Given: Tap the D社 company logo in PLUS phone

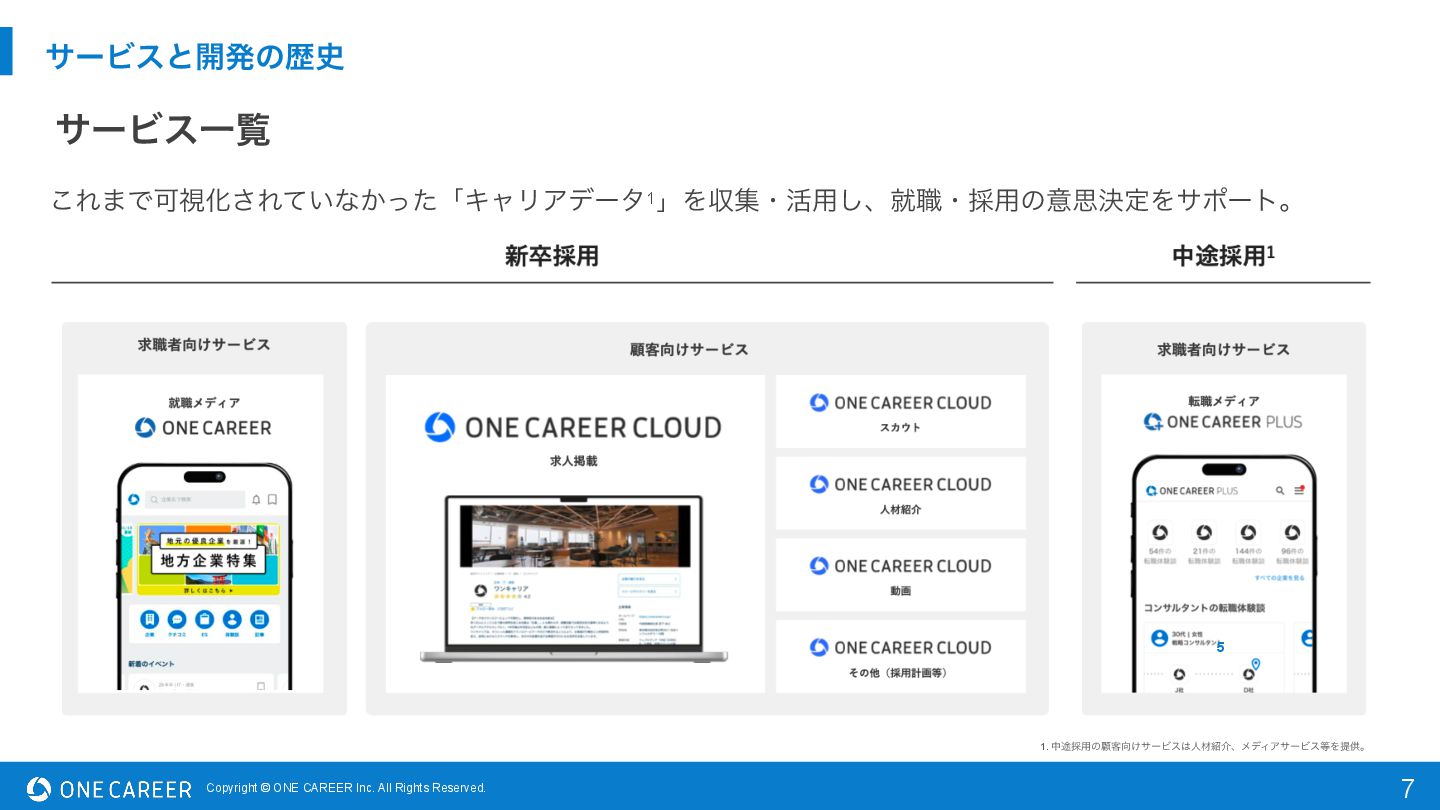Looking at the screenshot, I should (1248, 675).
